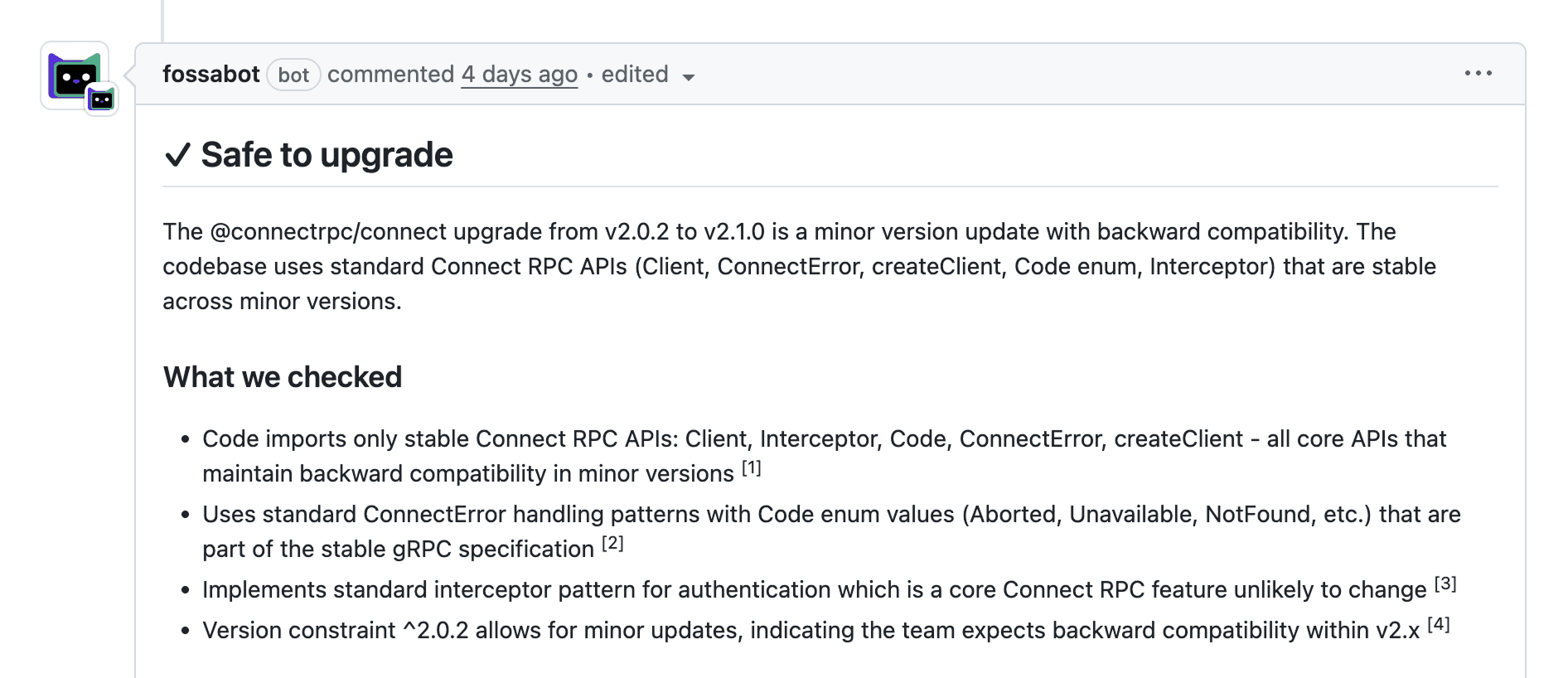
Task: Open footnote reference [2]
Action: coord(612,544)
